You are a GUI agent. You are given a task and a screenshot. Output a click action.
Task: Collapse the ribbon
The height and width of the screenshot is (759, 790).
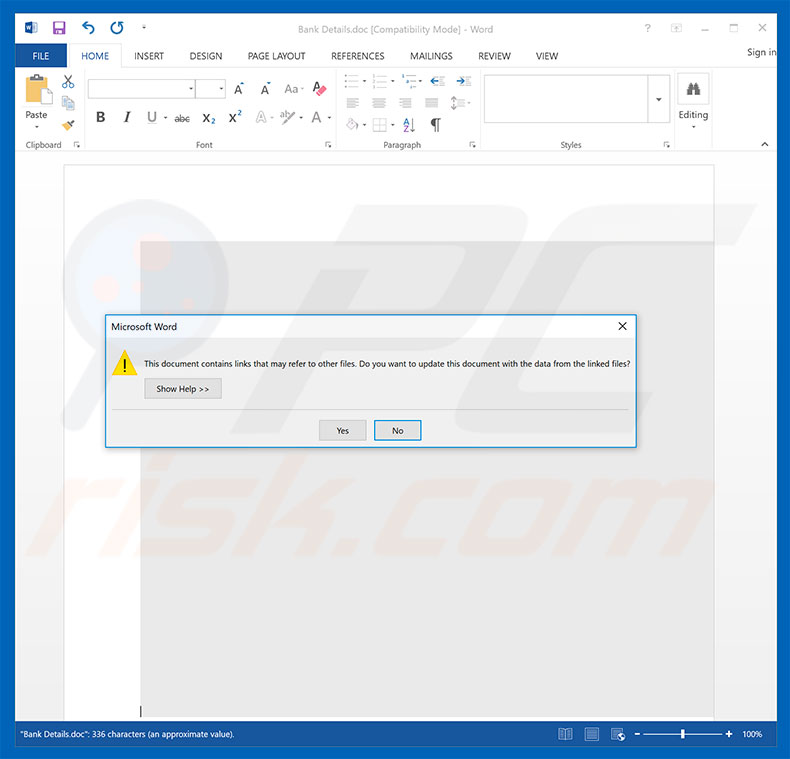[764, 144]
